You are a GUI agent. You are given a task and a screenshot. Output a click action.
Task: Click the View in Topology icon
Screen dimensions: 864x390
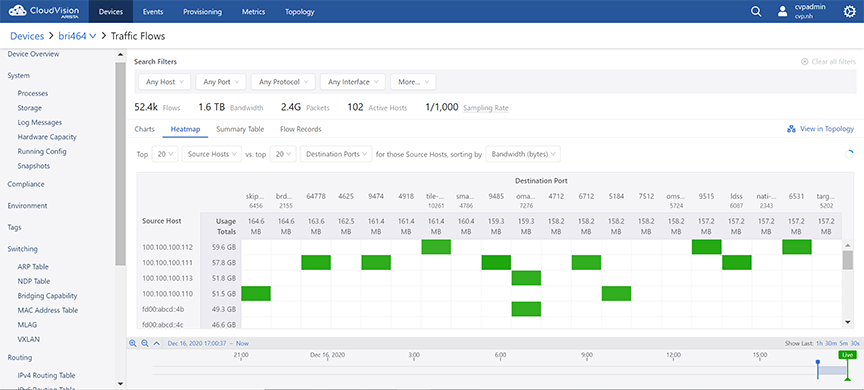[x=791, y=129]
